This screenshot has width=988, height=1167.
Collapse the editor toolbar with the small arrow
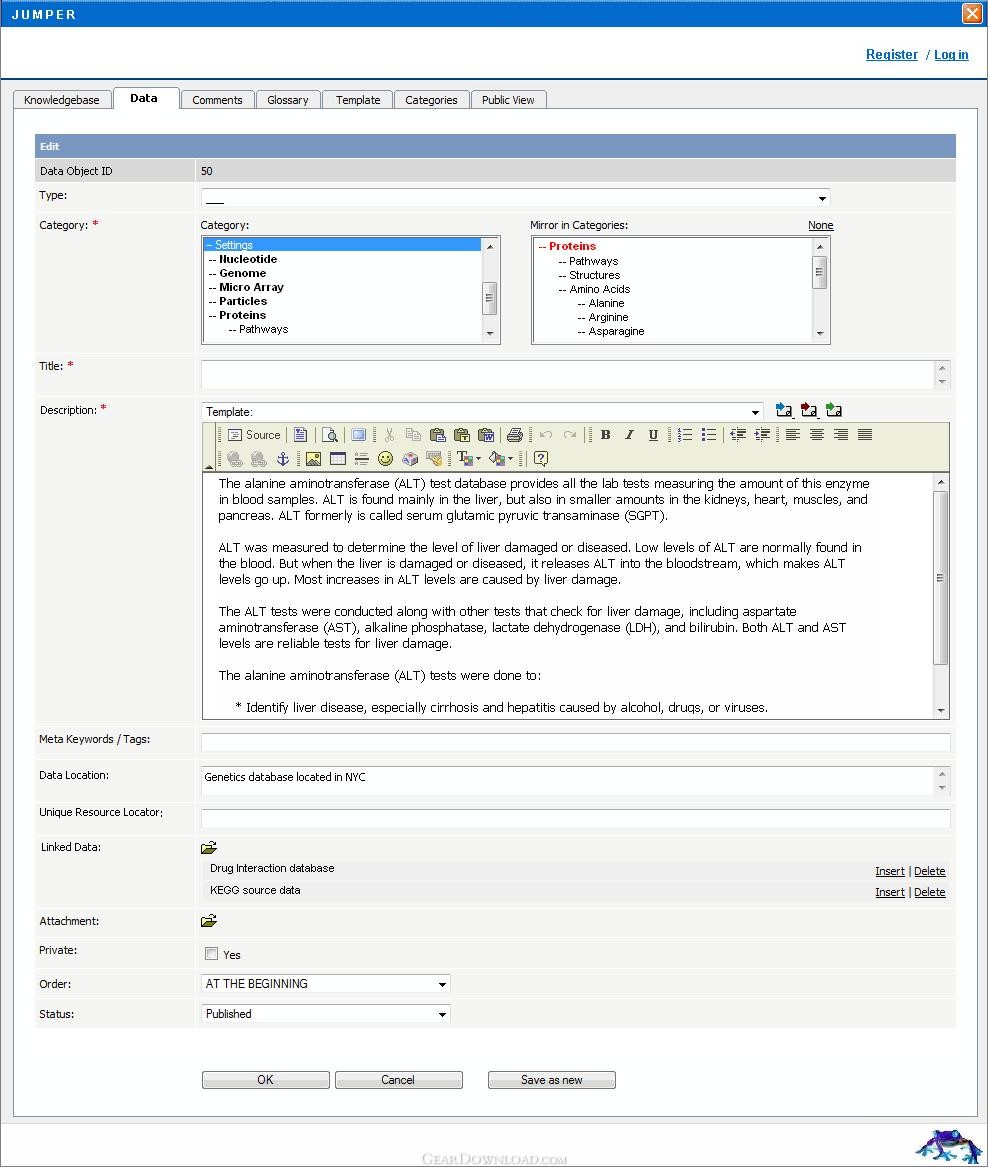click(x=209, y=466)
